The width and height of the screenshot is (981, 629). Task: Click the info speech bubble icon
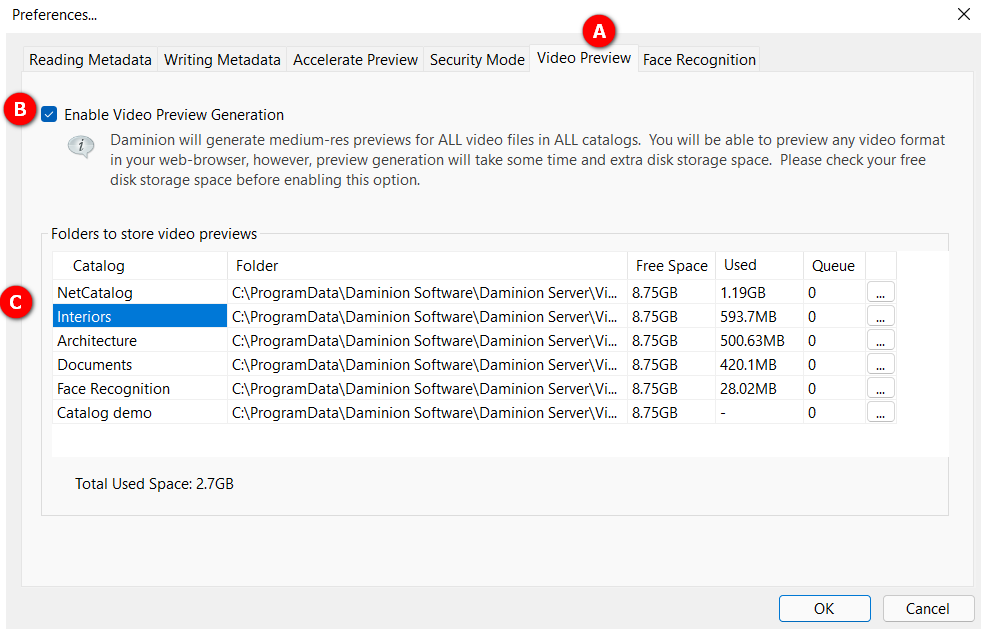(x=81, y=147)
